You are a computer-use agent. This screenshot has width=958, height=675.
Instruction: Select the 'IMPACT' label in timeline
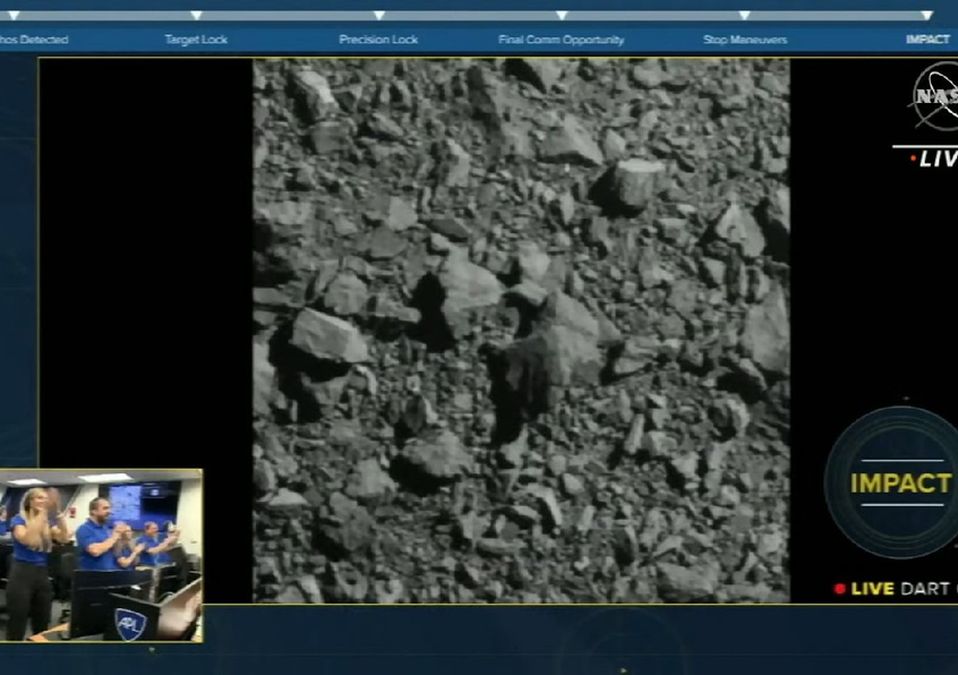tap(927, 39)
